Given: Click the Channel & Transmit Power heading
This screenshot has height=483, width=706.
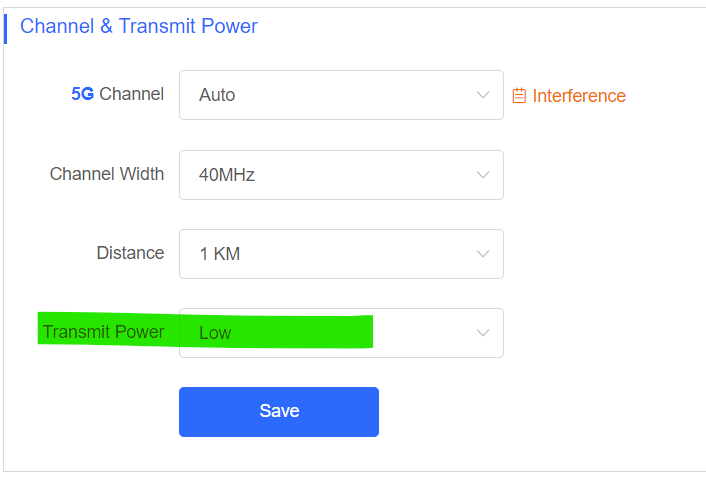Looking at the screenshot, I should coord(139,26).
